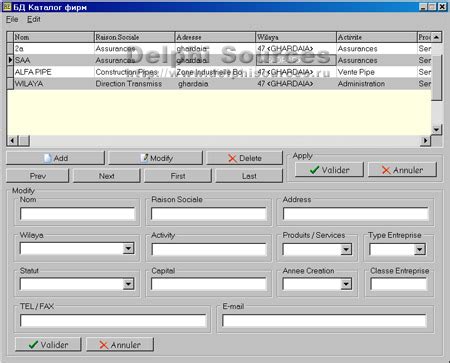Focus the Nom input field
The height and width of the screenshot is (363, 450).
(x=78, y=214)
